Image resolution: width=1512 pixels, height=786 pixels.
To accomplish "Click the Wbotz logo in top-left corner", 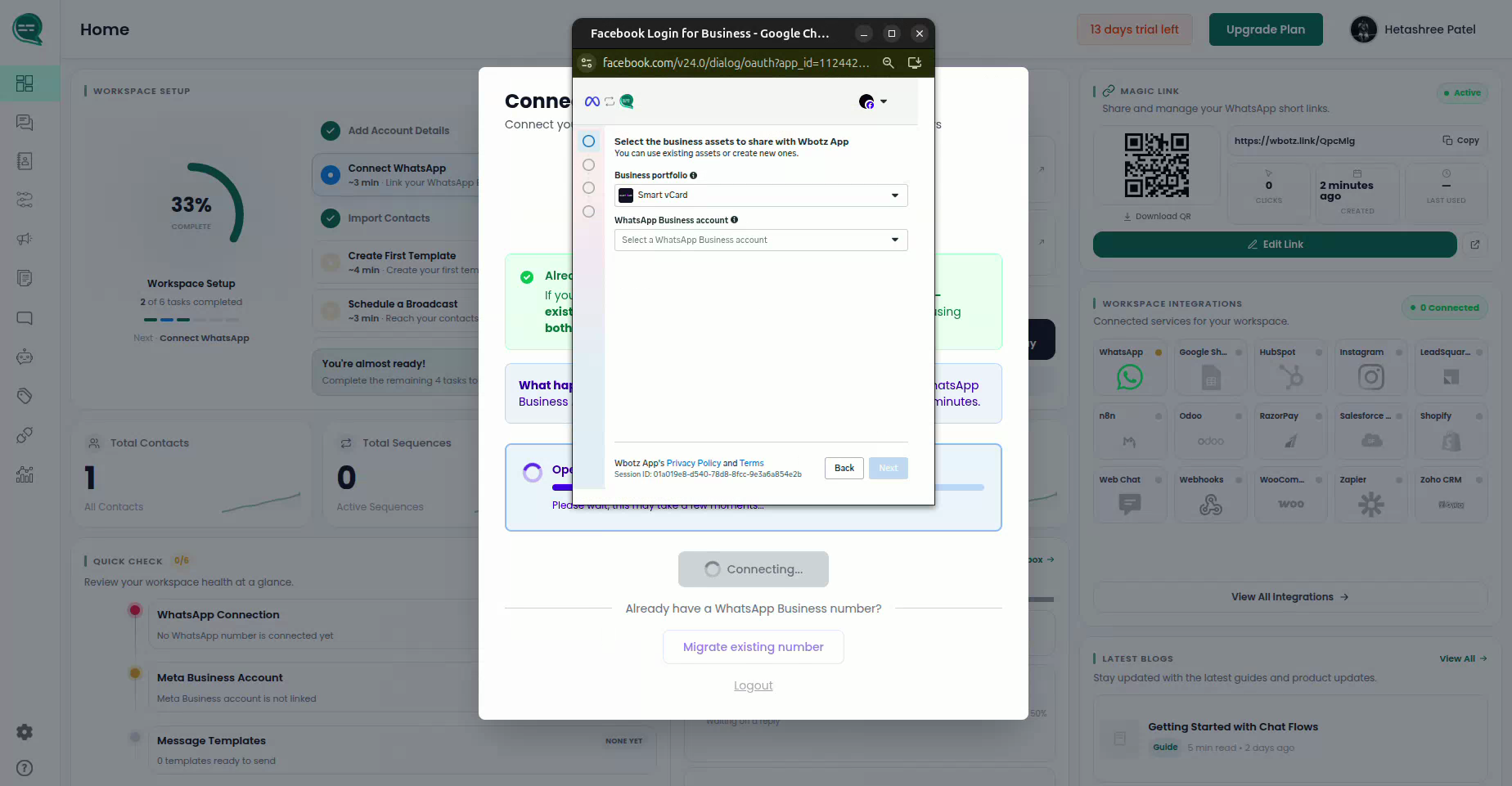I will pos(28,29).
